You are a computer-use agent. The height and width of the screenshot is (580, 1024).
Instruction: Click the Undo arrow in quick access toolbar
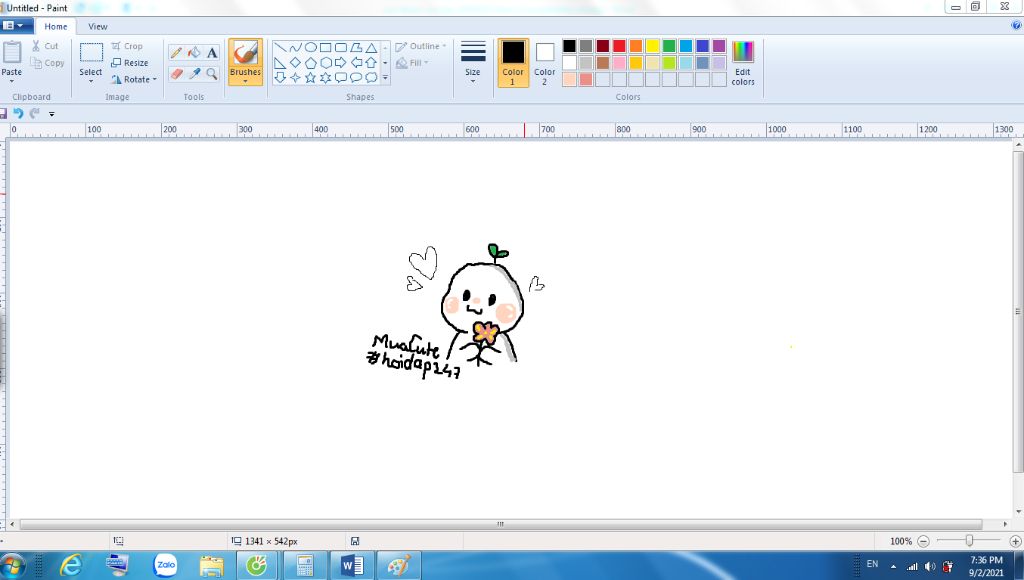coord(18,113)
